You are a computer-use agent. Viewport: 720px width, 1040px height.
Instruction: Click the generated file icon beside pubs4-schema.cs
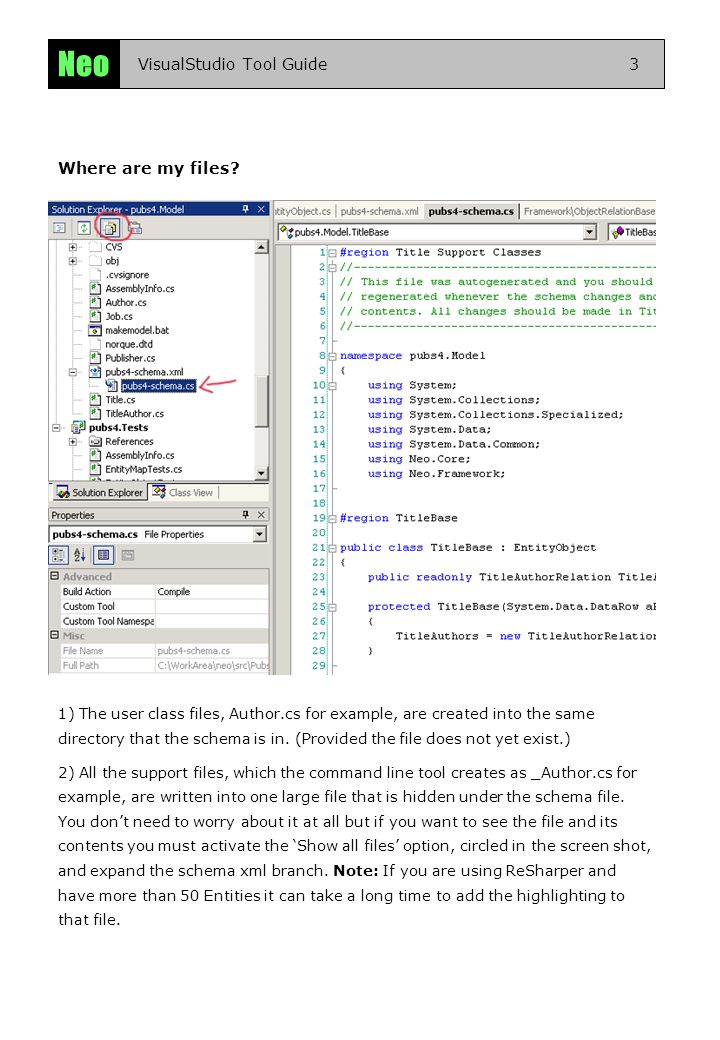111,386
